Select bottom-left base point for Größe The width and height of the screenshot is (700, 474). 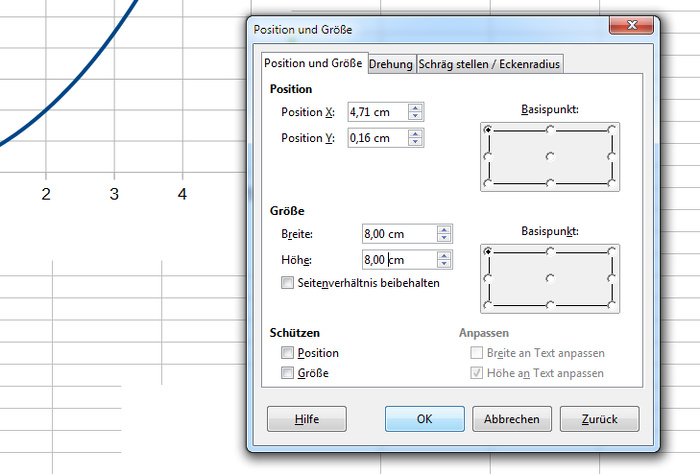(x=488, y=305)
